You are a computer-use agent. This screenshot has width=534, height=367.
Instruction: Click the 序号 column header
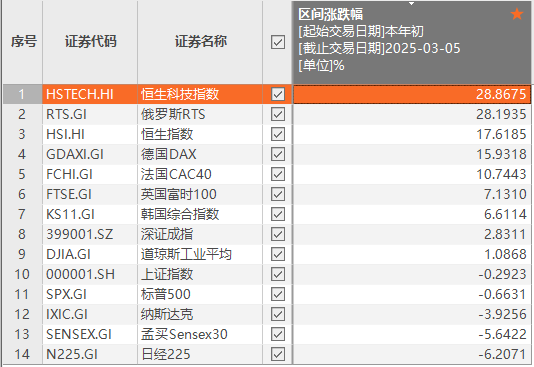[x=23, y=42]
